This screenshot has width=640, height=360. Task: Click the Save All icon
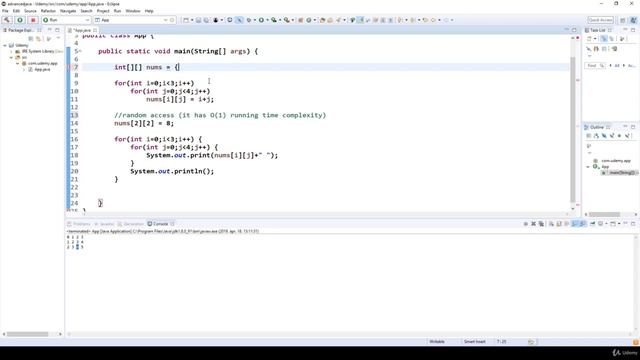pyautogui.click(x=206, y=20)
